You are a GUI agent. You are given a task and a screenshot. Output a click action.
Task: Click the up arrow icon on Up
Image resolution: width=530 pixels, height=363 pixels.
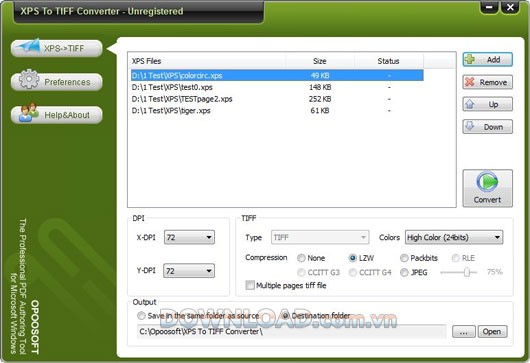[470, 104]
